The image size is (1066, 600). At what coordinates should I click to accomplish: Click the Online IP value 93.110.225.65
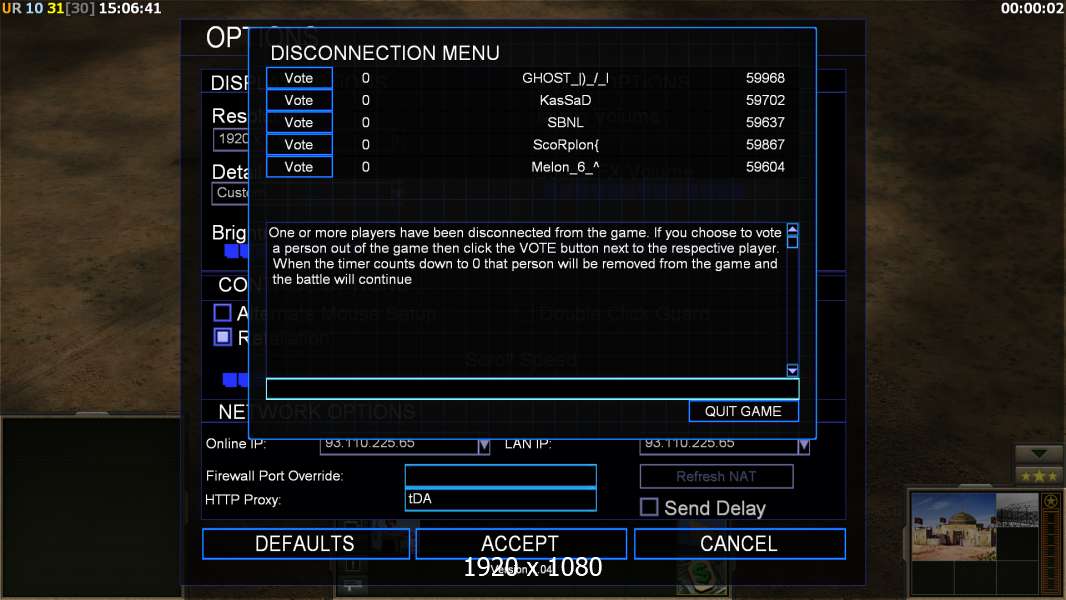370,443
